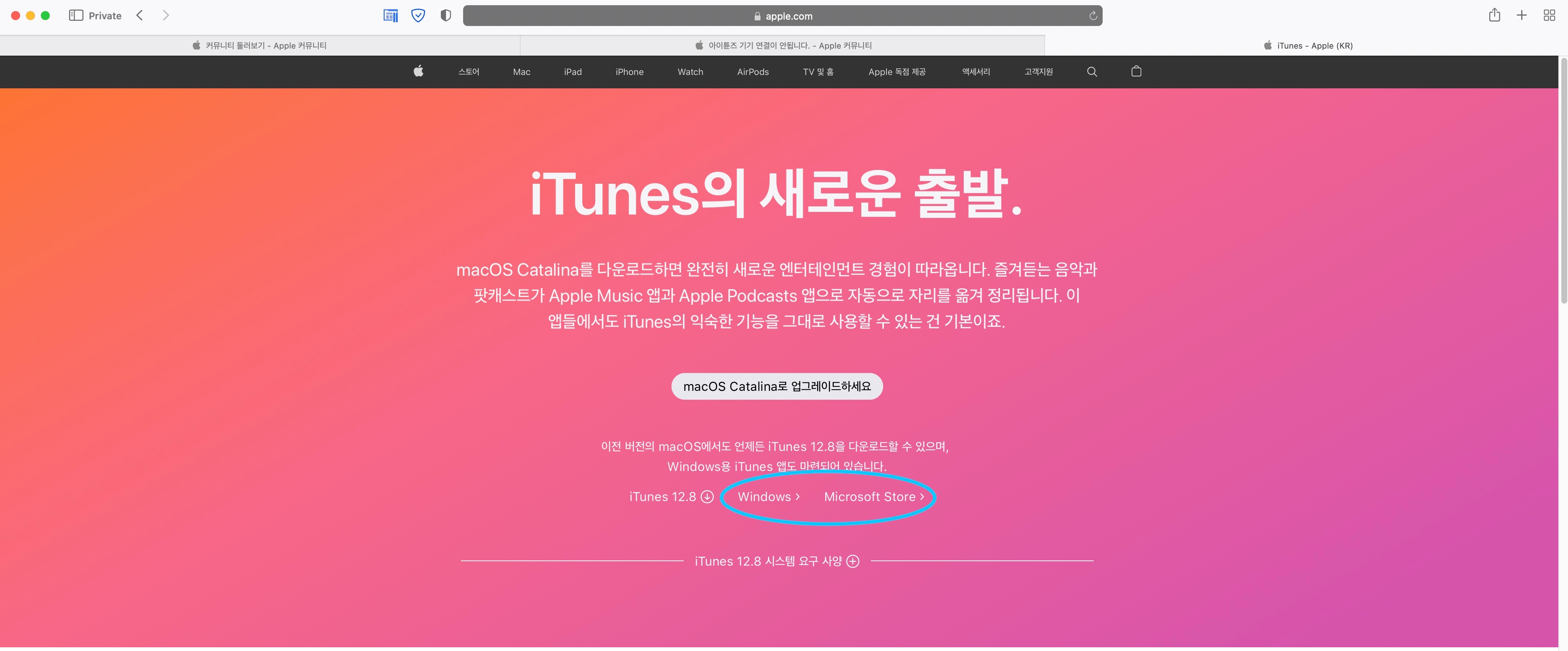Show tab overview grid icon
The height and width of the screenshot is (651, 1568).
[1549, 15]
